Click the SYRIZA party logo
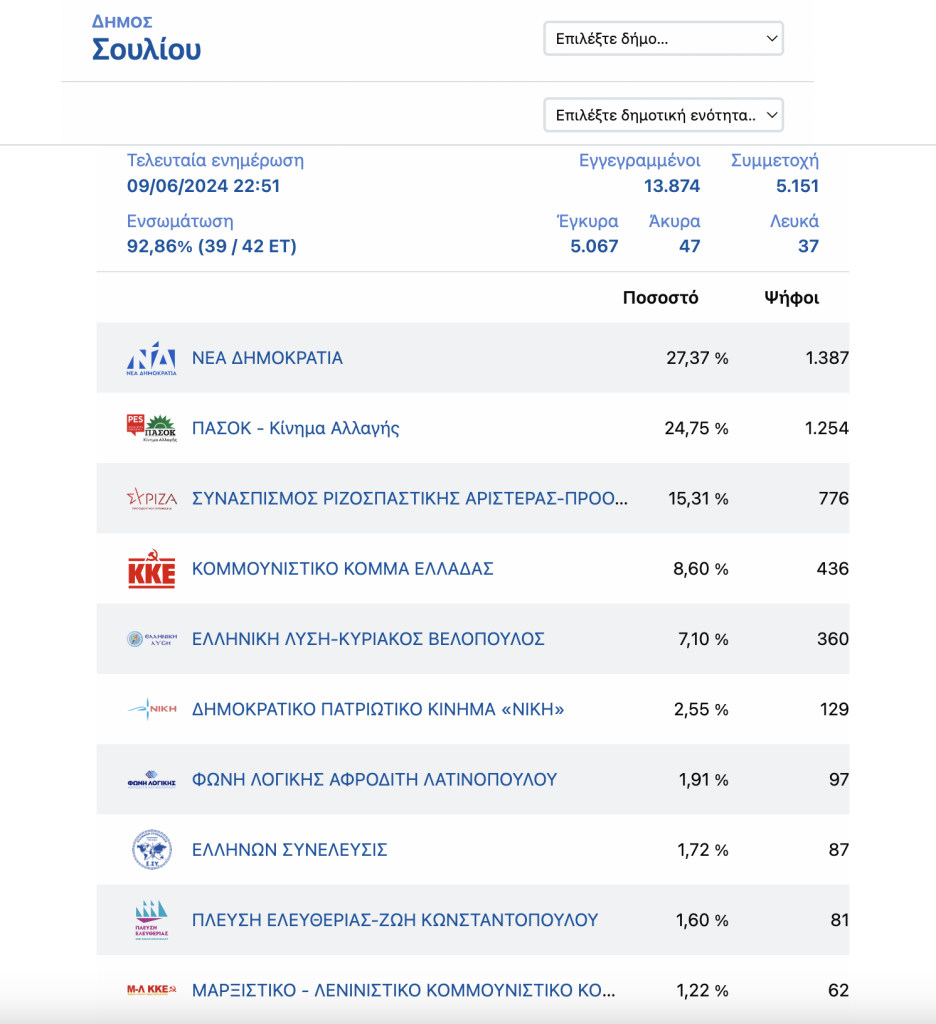This screenshot has height=1024, width=936. click(151, 499)
